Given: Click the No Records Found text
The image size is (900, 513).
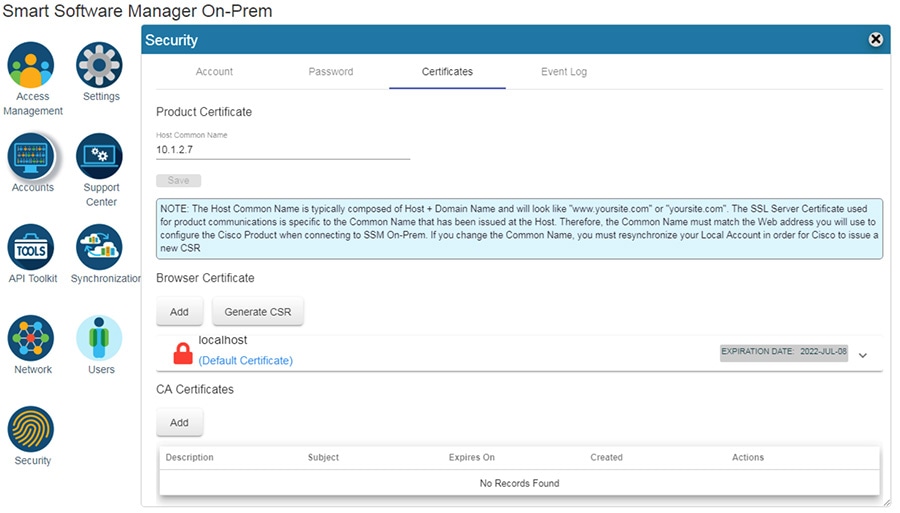Looking at the screenshot, I should [519, 483].
